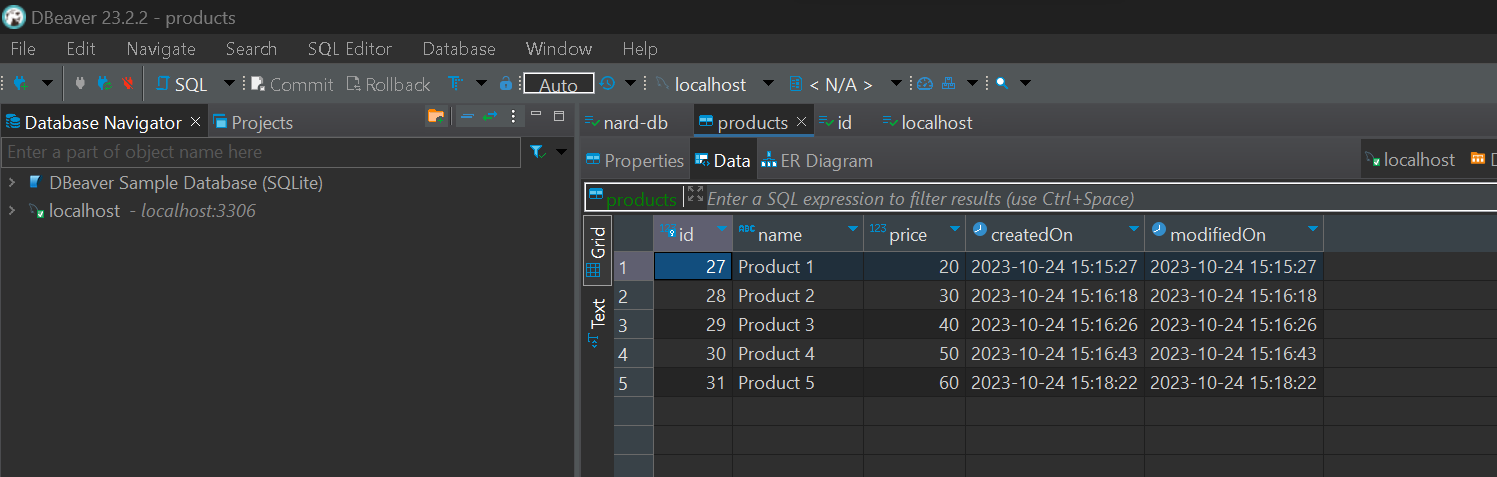Open the id column filter dropdown
The image size is (1497, 477).
722,230
